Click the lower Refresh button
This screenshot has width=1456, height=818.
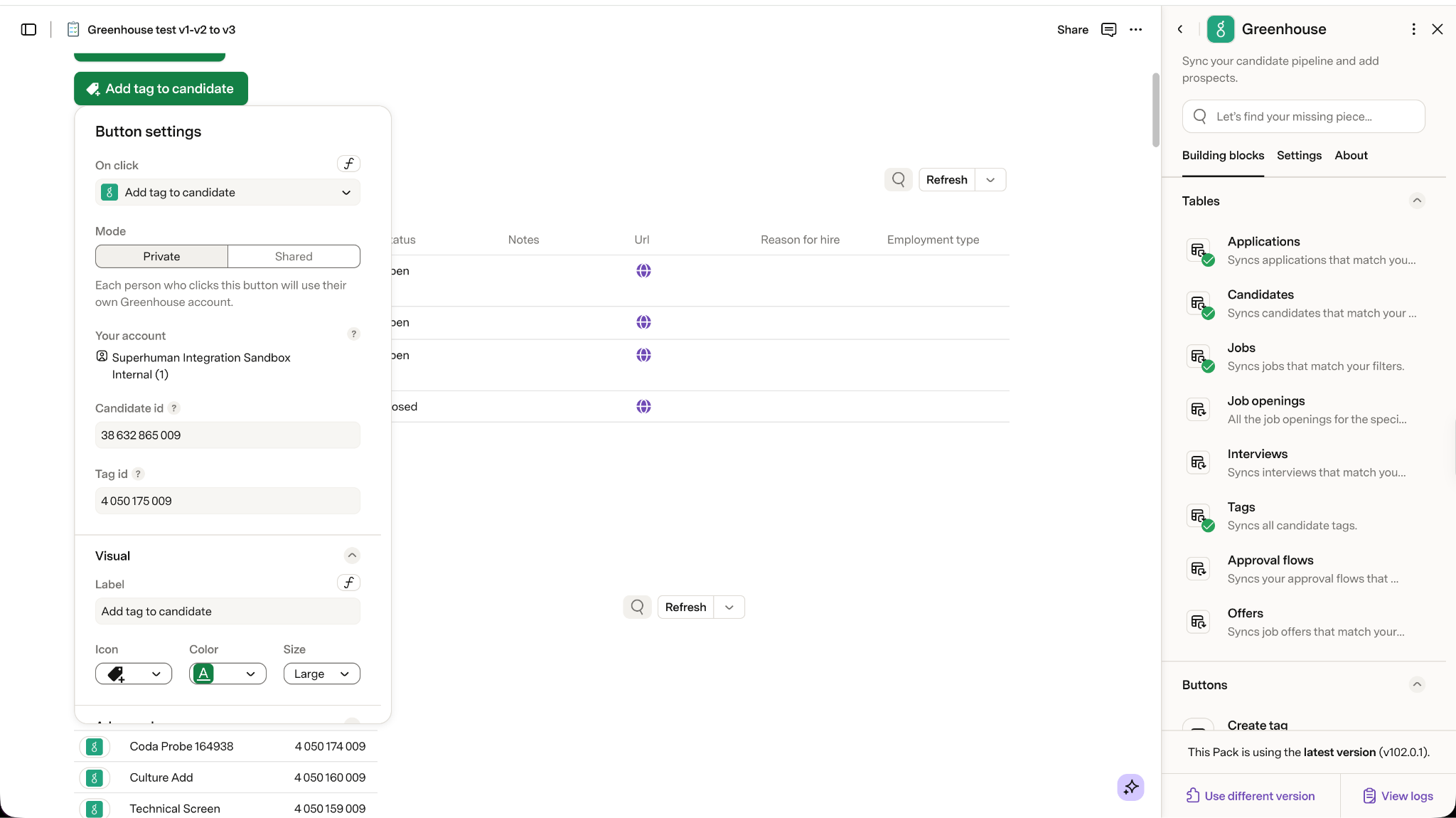coord(685,607)
